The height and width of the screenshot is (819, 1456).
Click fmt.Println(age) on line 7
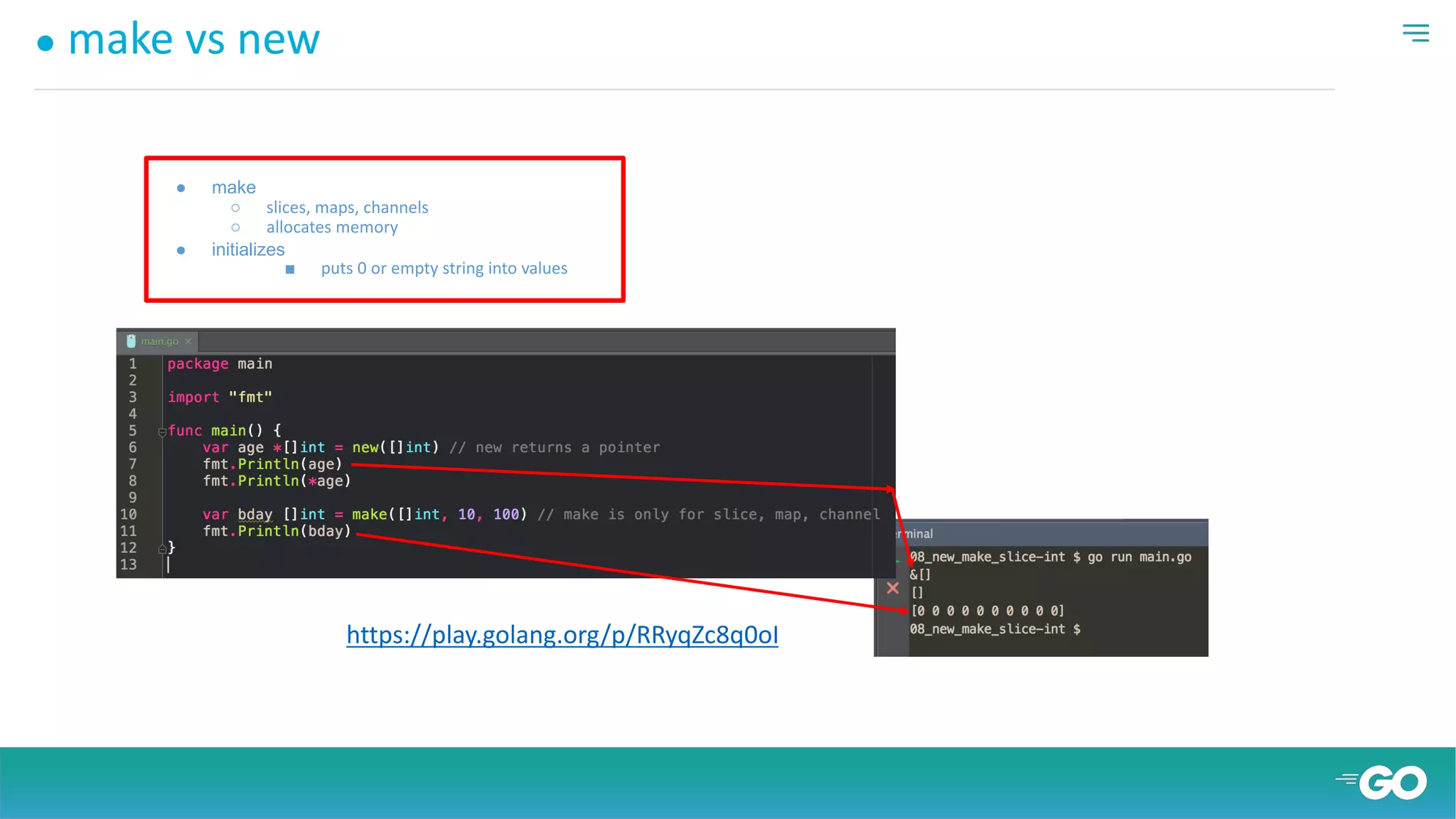coord(272,464)
